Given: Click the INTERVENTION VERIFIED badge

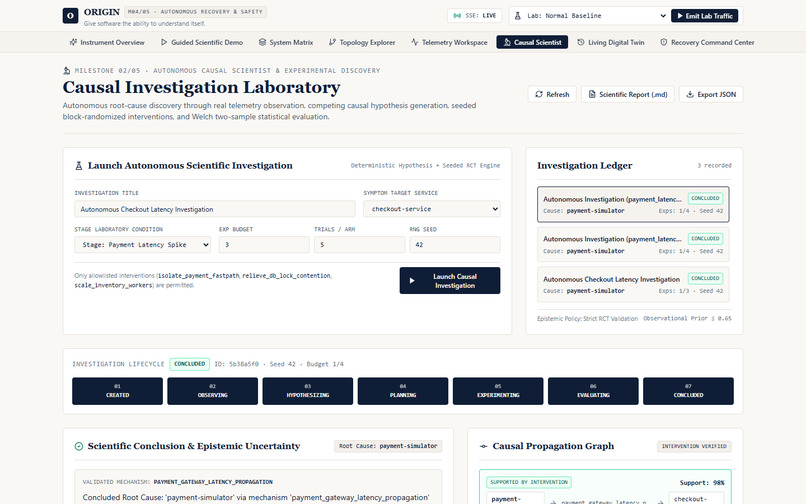Looking at the screenshot, I should click(x=694, y=446).
